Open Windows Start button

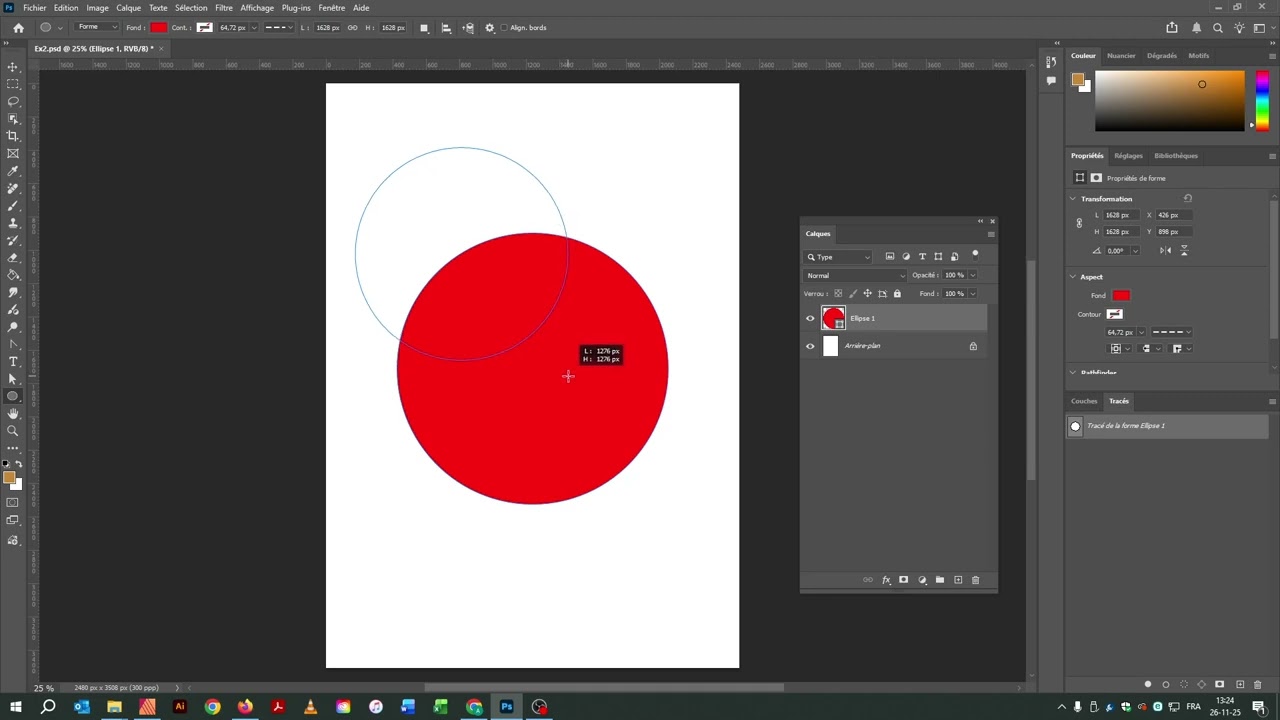pos(15,708)
